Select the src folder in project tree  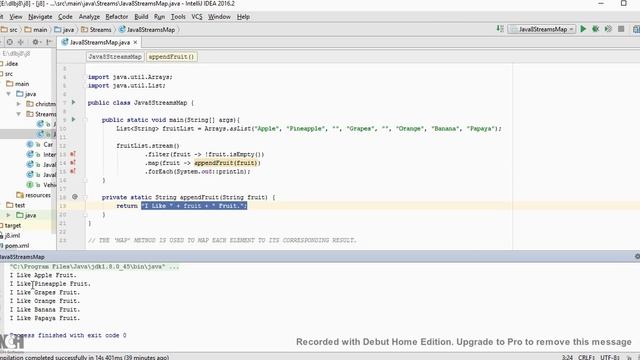coord(7,74)
